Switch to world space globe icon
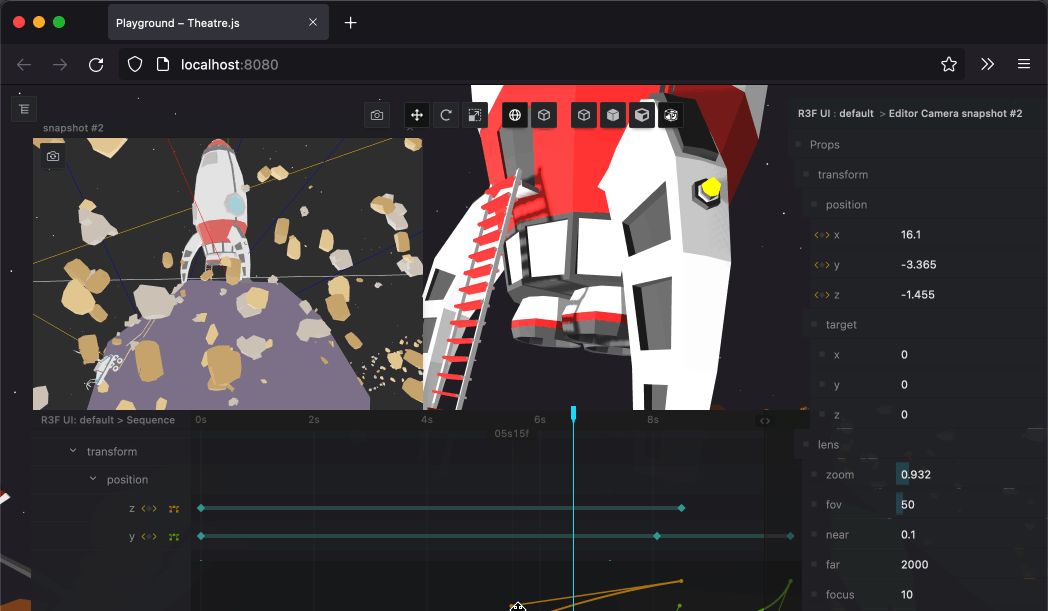1048x611 pixels. 515,116
